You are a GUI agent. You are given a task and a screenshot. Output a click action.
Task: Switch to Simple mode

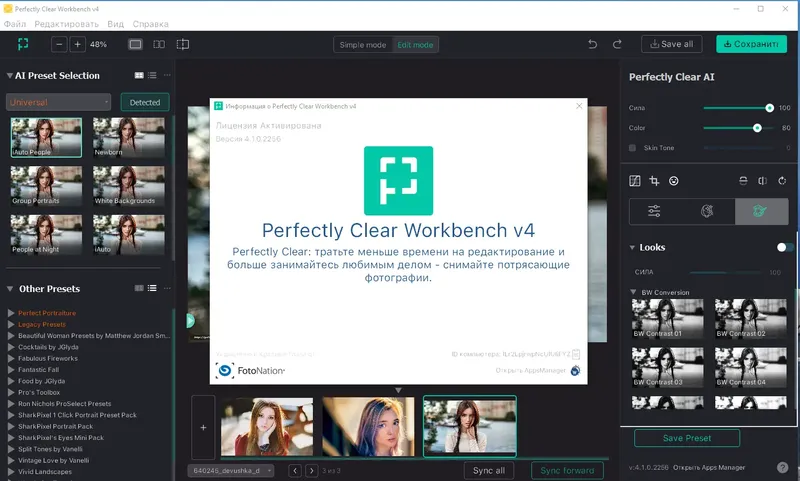[x=363, y=45]
